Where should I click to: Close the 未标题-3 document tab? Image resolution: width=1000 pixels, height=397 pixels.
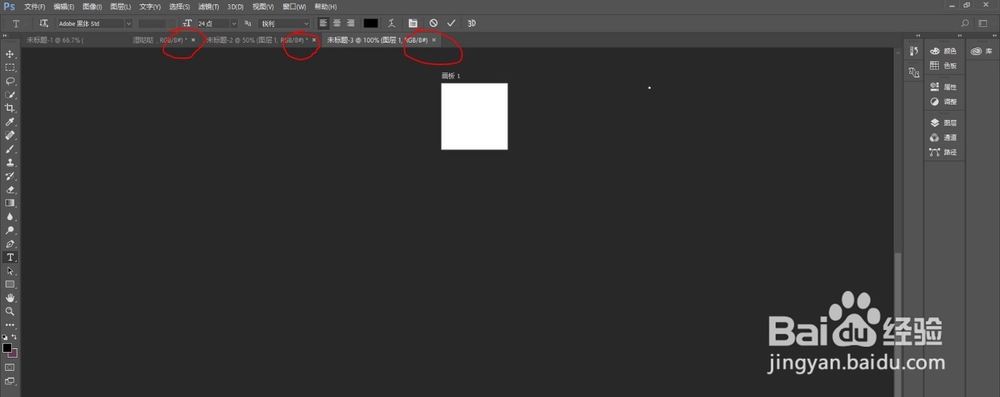(x=434, y=40)
